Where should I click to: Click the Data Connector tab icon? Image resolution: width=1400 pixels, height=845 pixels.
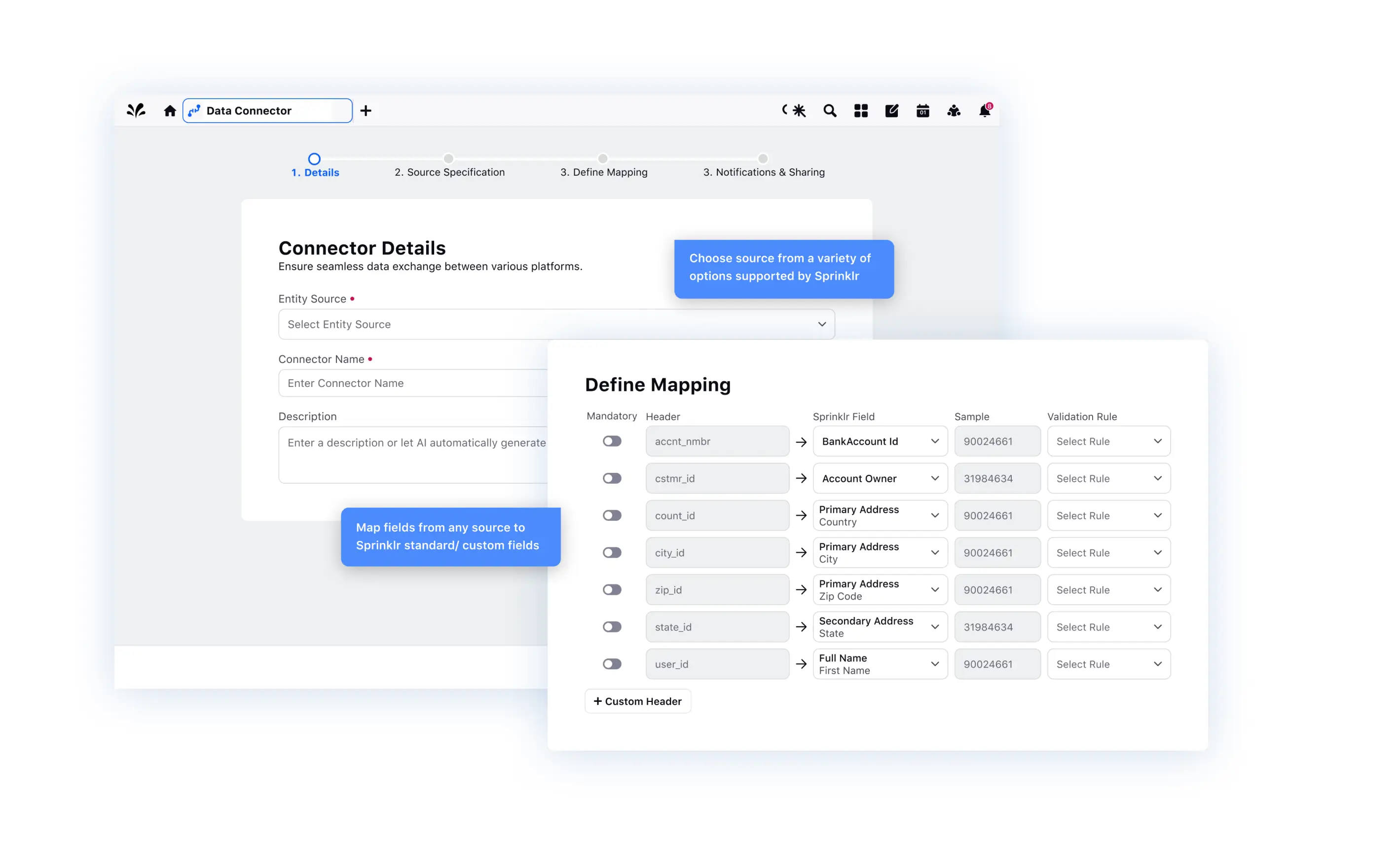(x=195, y=110)
